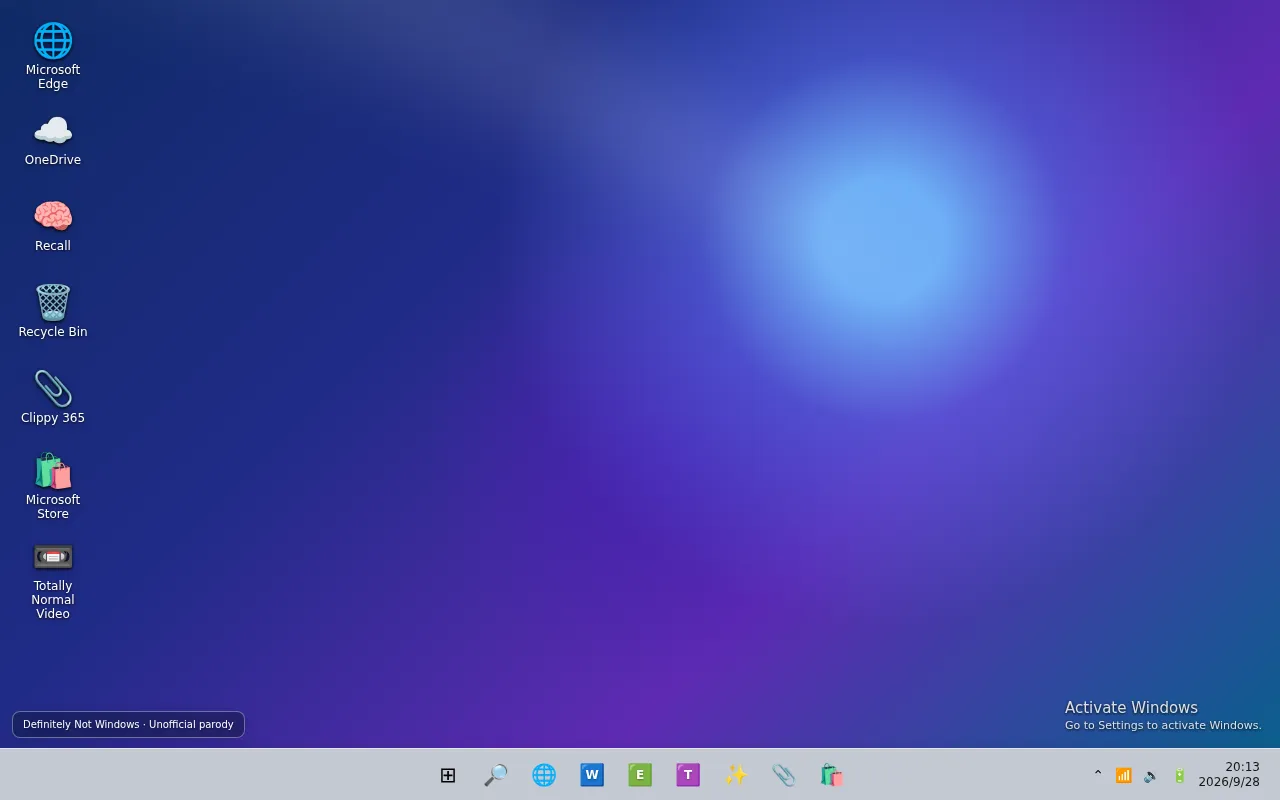The height and width of the screenshot is (800, 1280).
Task: Click the Definitely Not Windows parody badge
Action: coord(128,724)
